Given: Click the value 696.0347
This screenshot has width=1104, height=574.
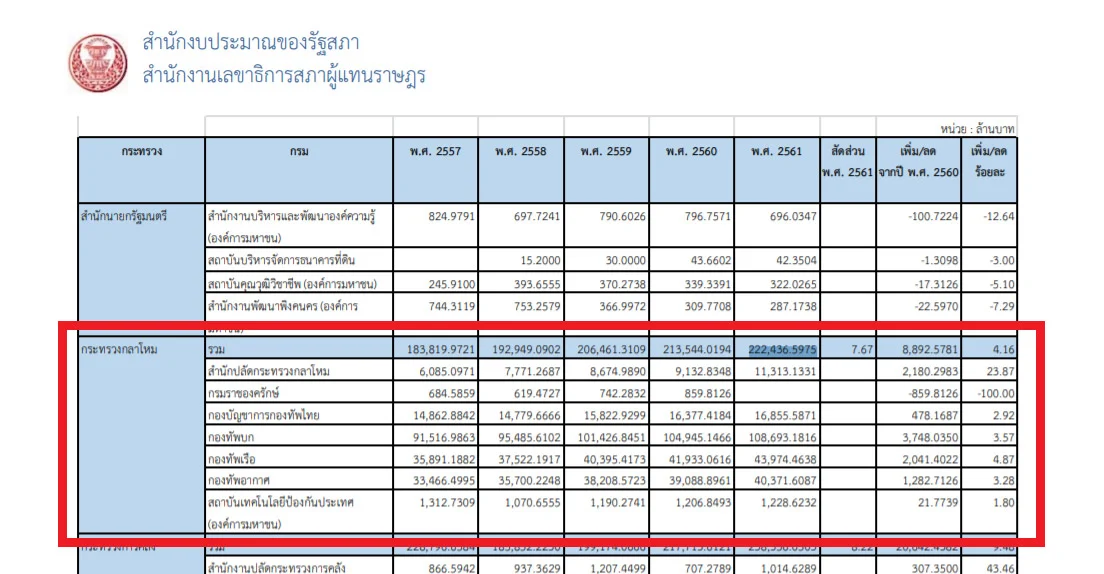Looking at the screenshot, I should 794,216.
